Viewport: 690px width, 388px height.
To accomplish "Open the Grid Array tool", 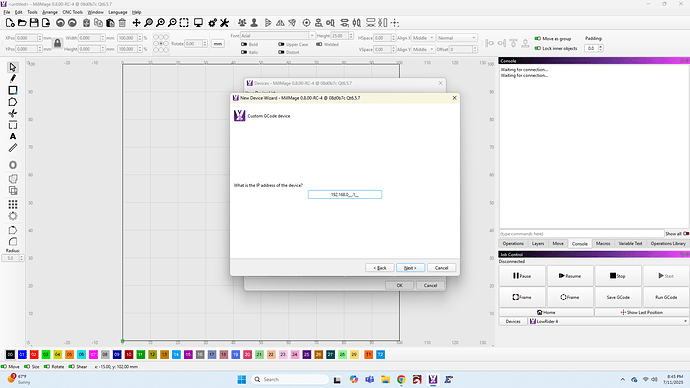I will pyautogui.click(x=13, y=205).
